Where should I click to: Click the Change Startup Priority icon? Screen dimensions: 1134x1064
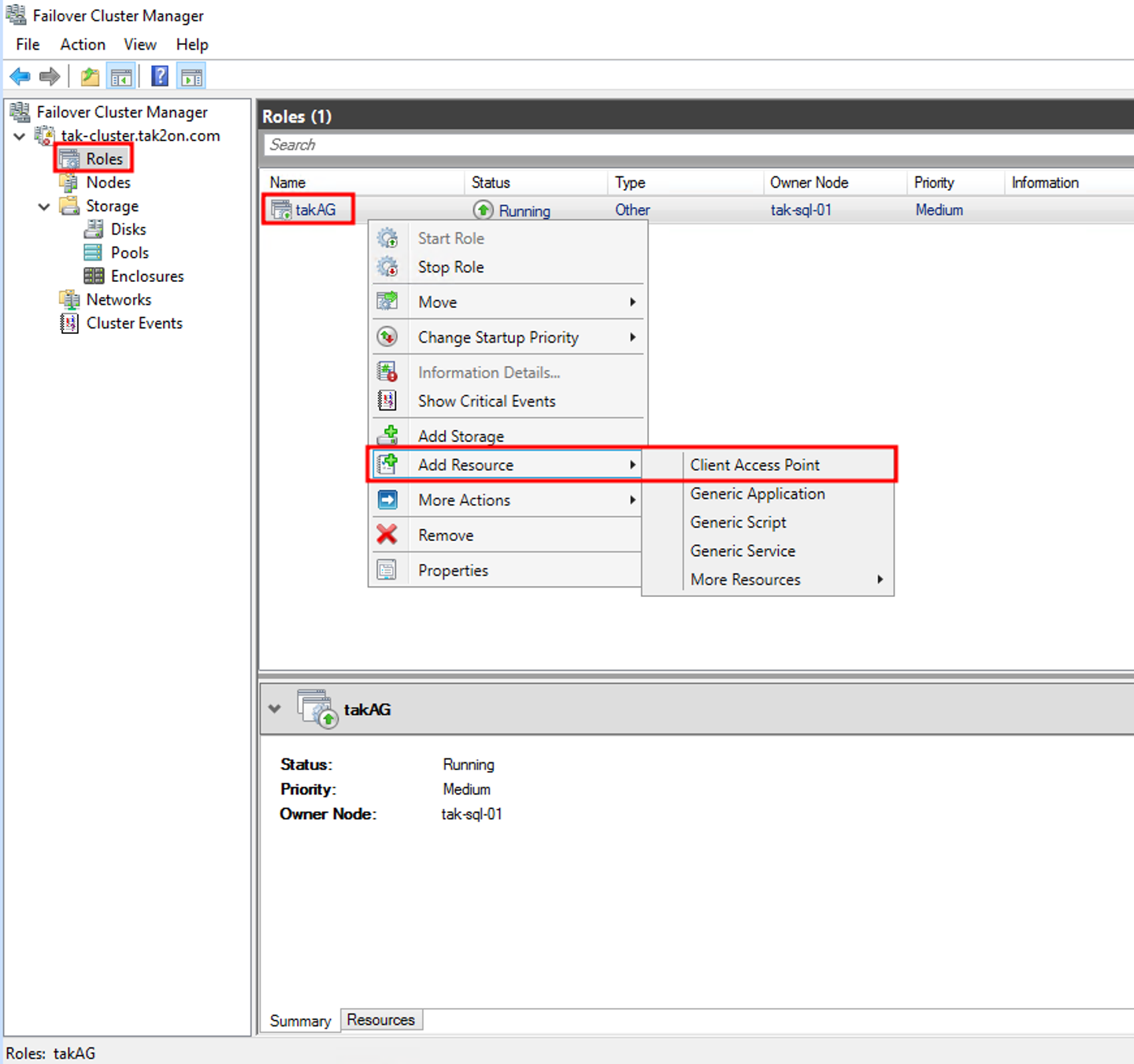pyautogui.click(x=387, y=337)
